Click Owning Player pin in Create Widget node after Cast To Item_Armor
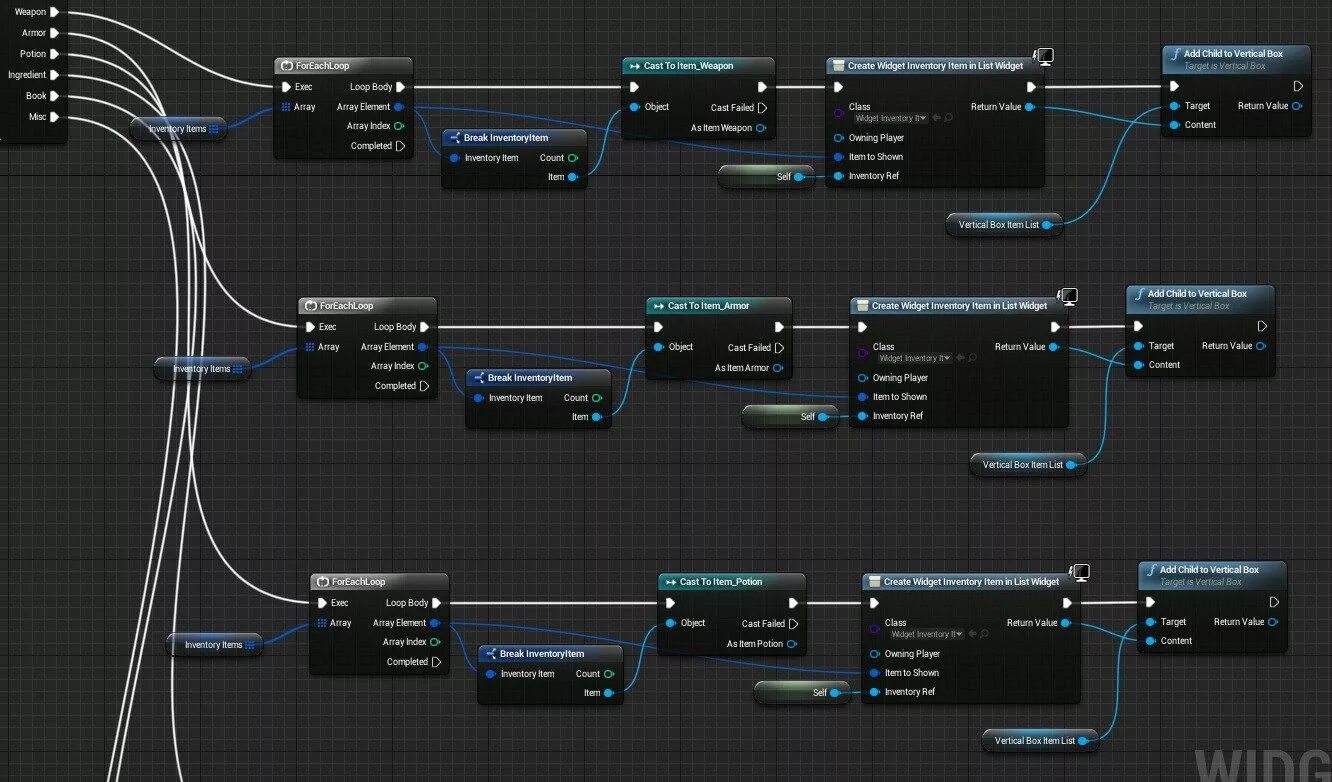 pyautogui.click(x=862, y=378)
